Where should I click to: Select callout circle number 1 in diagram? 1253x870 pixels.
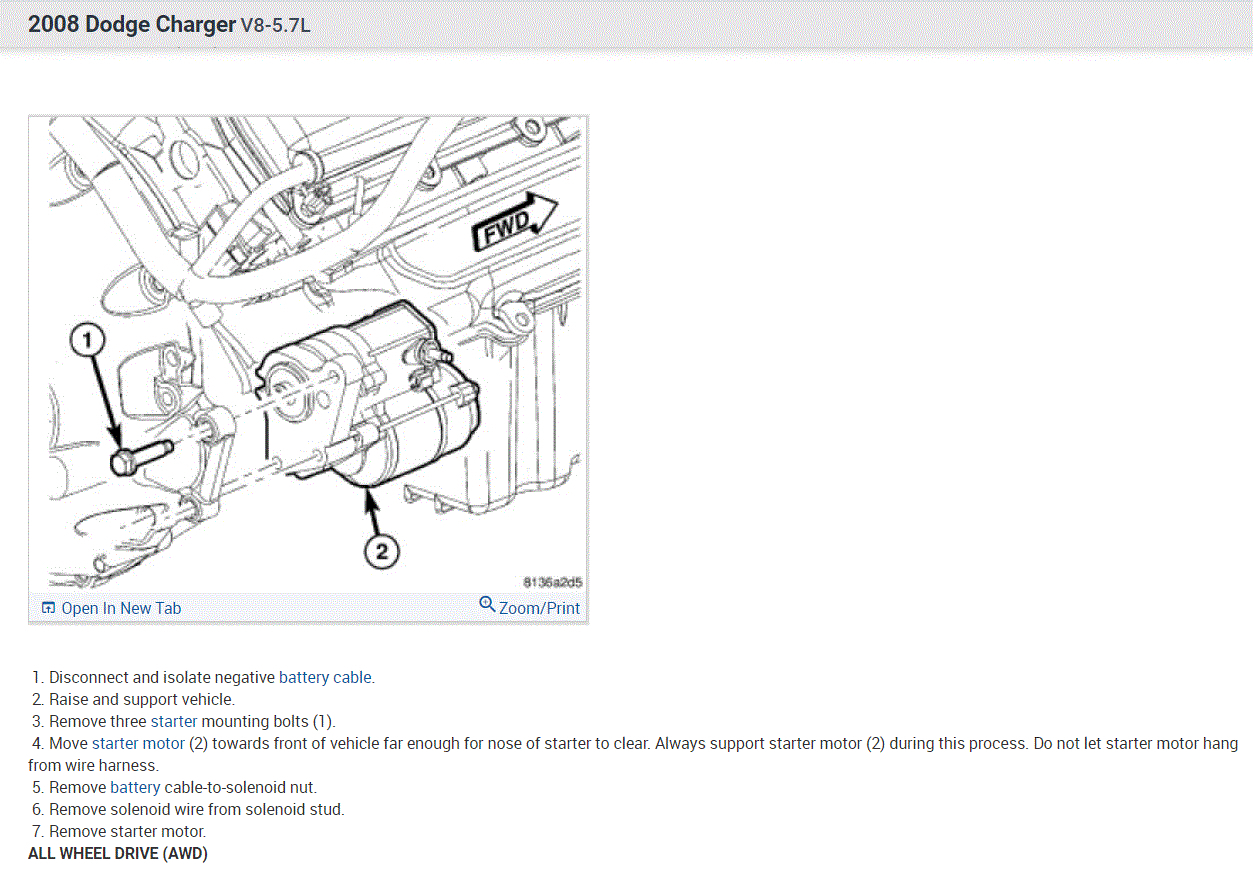[87, 341]
